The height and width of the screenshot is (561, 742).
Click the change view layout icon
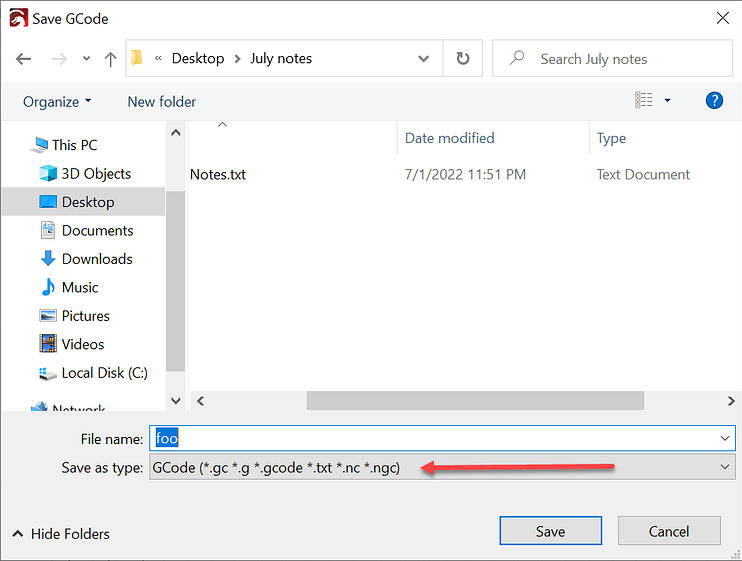tap(644, 101)
